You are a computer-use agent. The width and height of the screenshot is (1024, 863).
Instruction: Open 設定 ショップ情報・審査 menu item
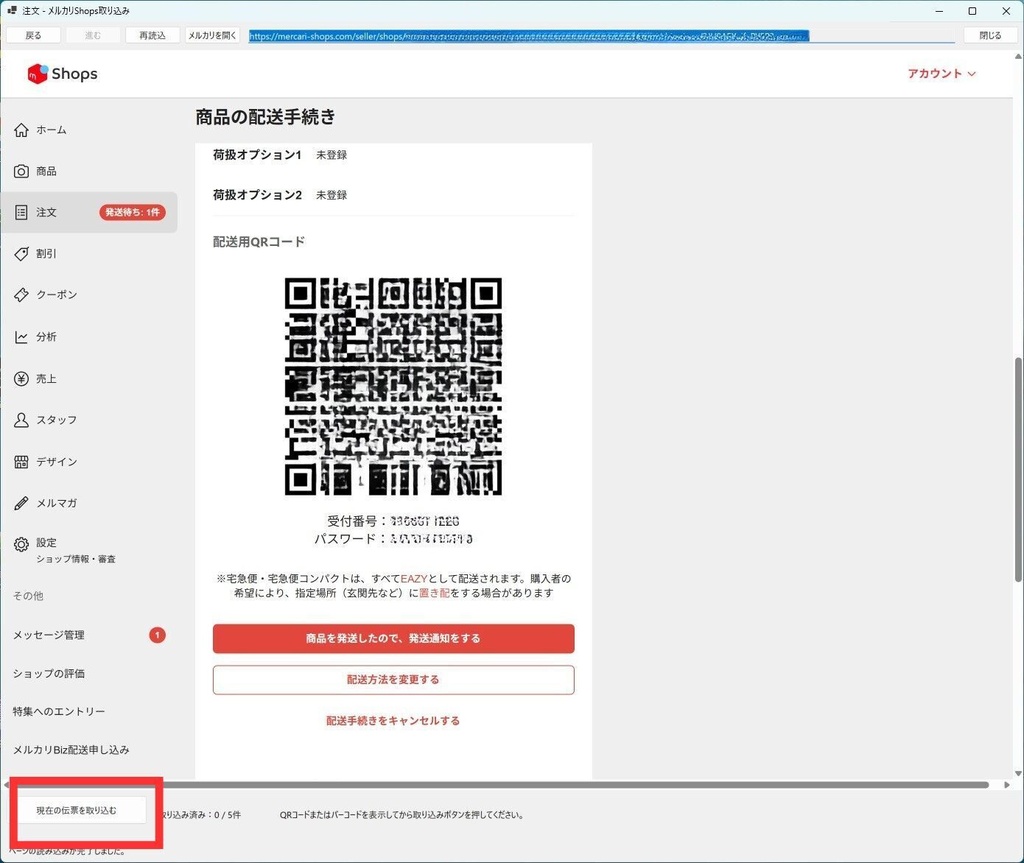(89, 550)
